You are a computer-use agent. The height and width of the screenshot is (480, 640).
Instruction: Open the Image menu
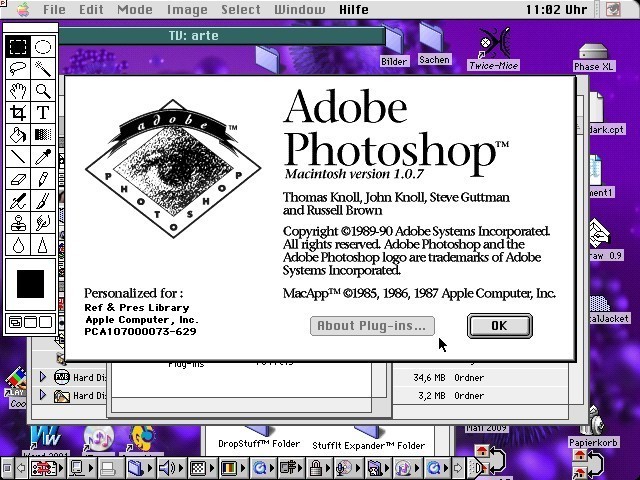(x=187, y=9)
